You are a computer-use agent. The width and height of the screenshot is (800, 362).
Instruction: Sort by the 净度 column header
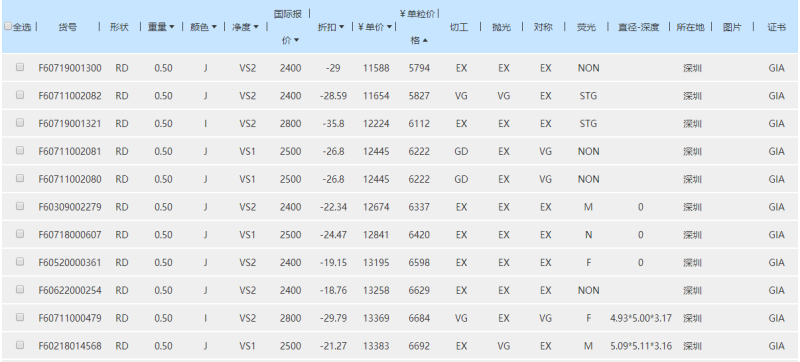click(245, 27)
